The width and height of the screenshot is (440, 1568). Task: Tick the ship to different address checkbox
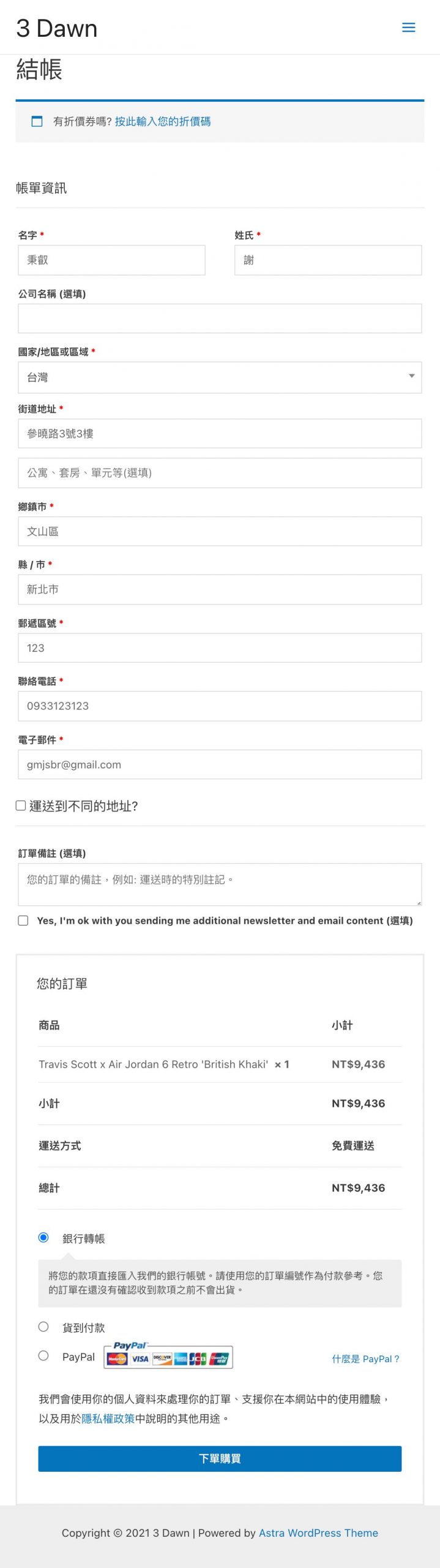[x=21, y=805]
